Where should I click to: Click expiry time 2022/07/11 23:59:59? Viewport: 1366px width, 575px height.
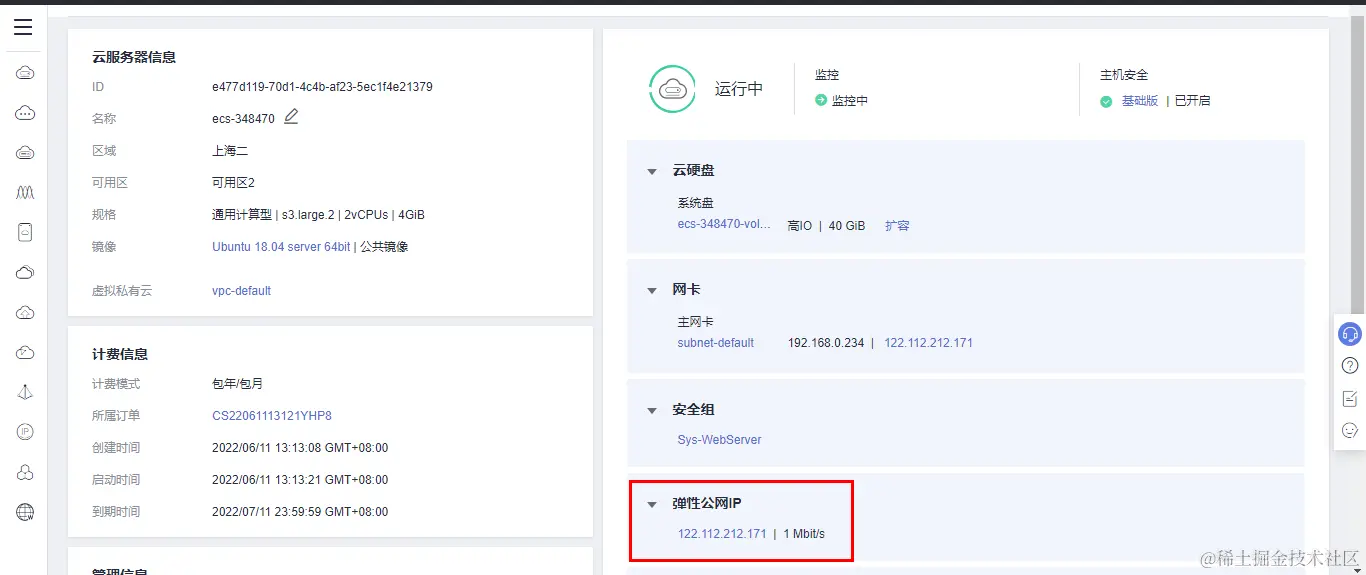(300, 512)
